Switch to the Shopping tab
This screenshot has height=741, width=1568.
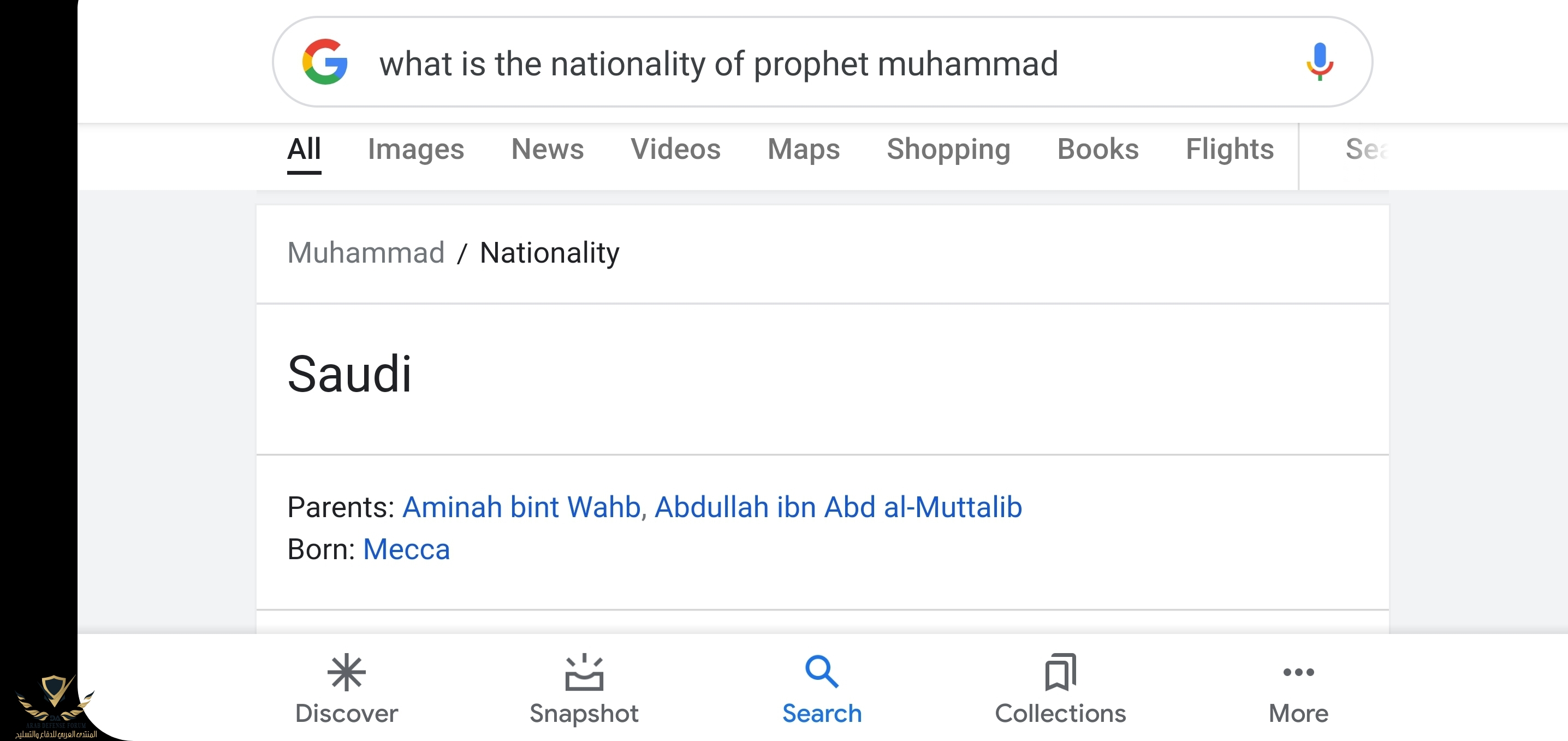tap(948, 150)
